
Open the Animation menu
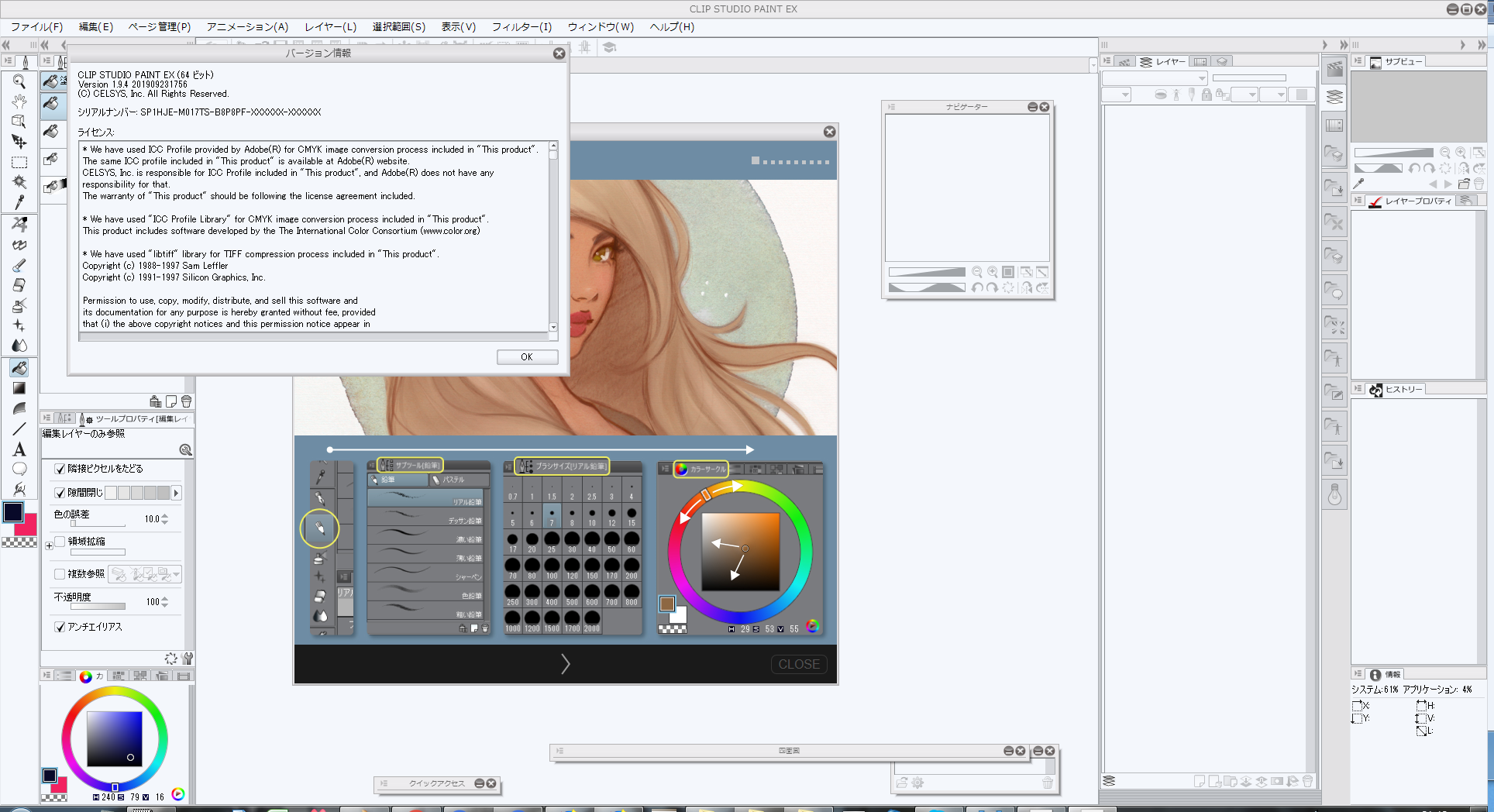coord(247,26)
